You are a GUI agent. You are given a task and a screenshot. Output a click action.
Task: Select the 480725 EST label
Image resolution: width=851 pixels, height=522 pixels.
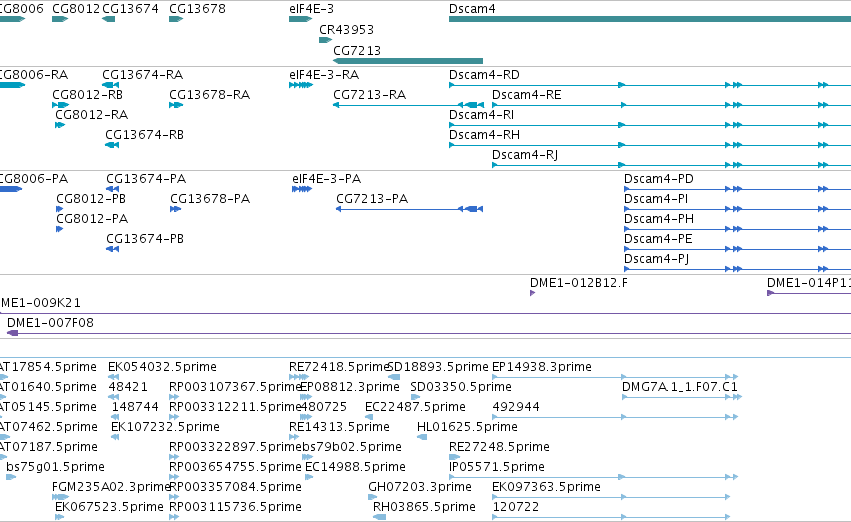click(x=323, y=407)
